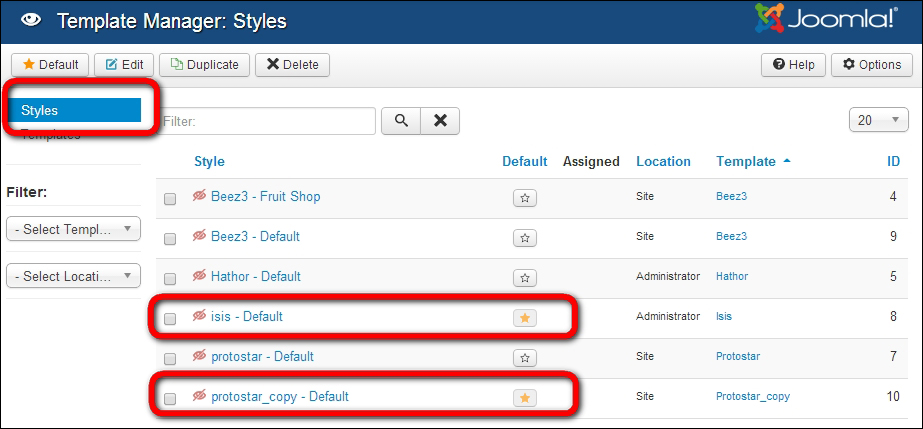Open the Hathor template link
923x429 pixels.
(x=732, y=276)
